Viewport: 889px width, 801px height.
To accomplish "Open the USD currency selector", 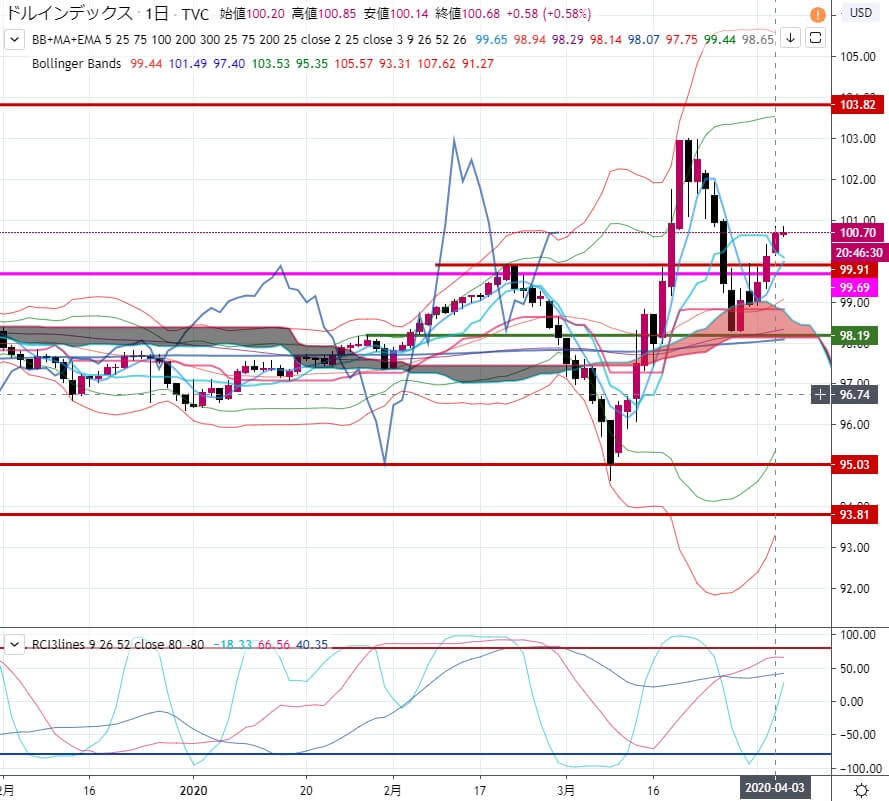I will click(x=860, y=12).
